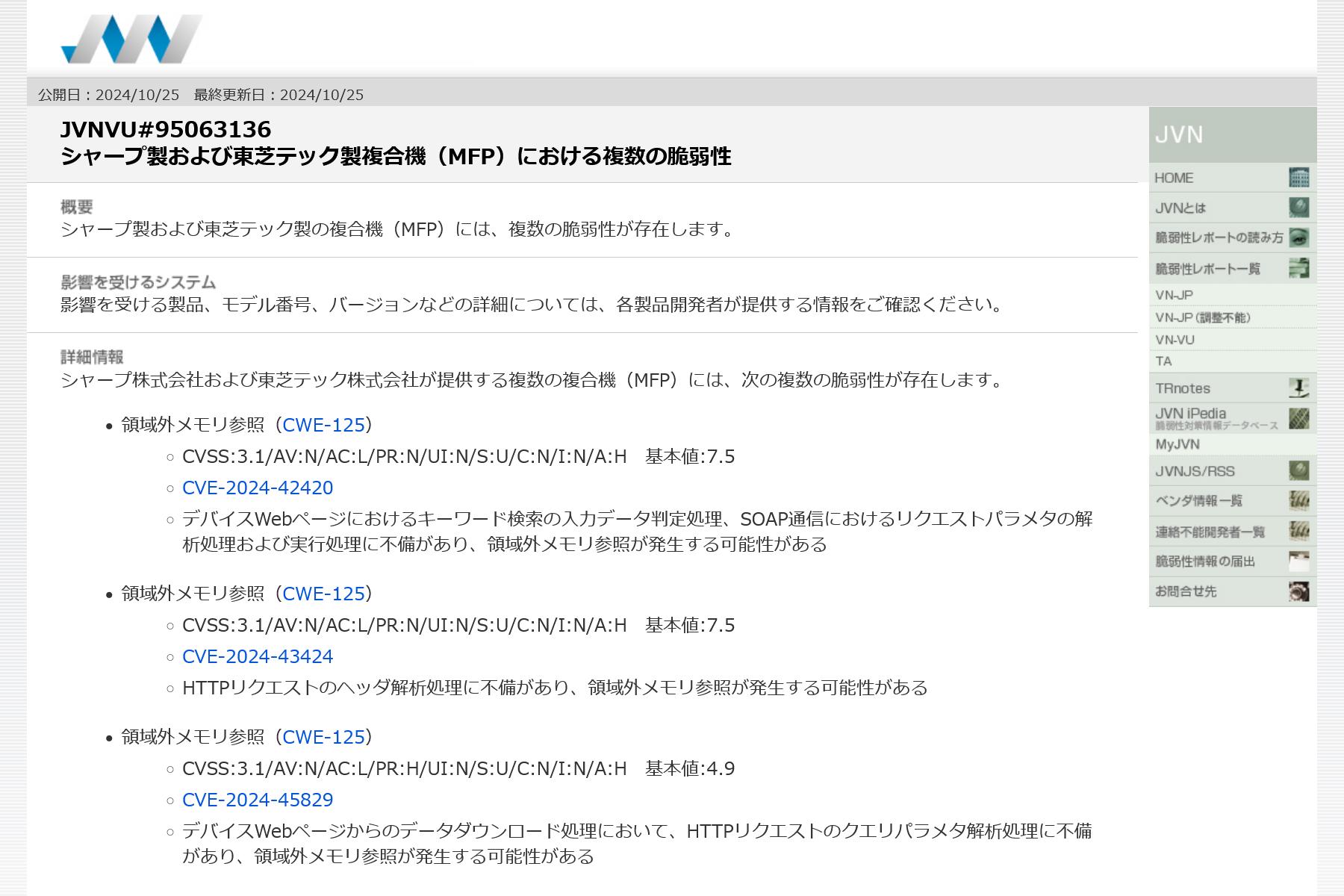Open 連絡不能開発者一覧 menu item
This screenshot has height=896, width=1344.
(1233, 532)
